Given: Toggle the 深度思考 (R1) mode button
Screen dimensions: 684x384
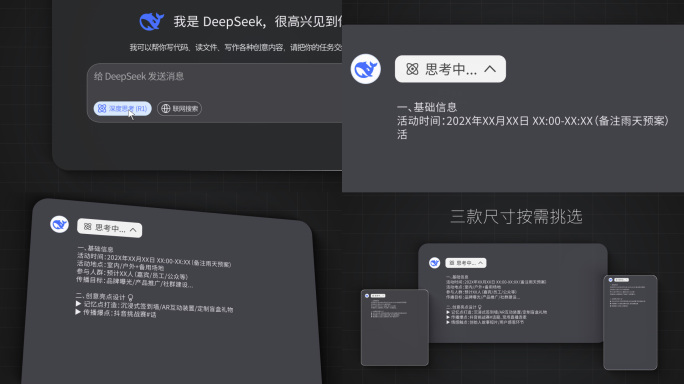Looking at the screenshot, I should click(123, 109).
